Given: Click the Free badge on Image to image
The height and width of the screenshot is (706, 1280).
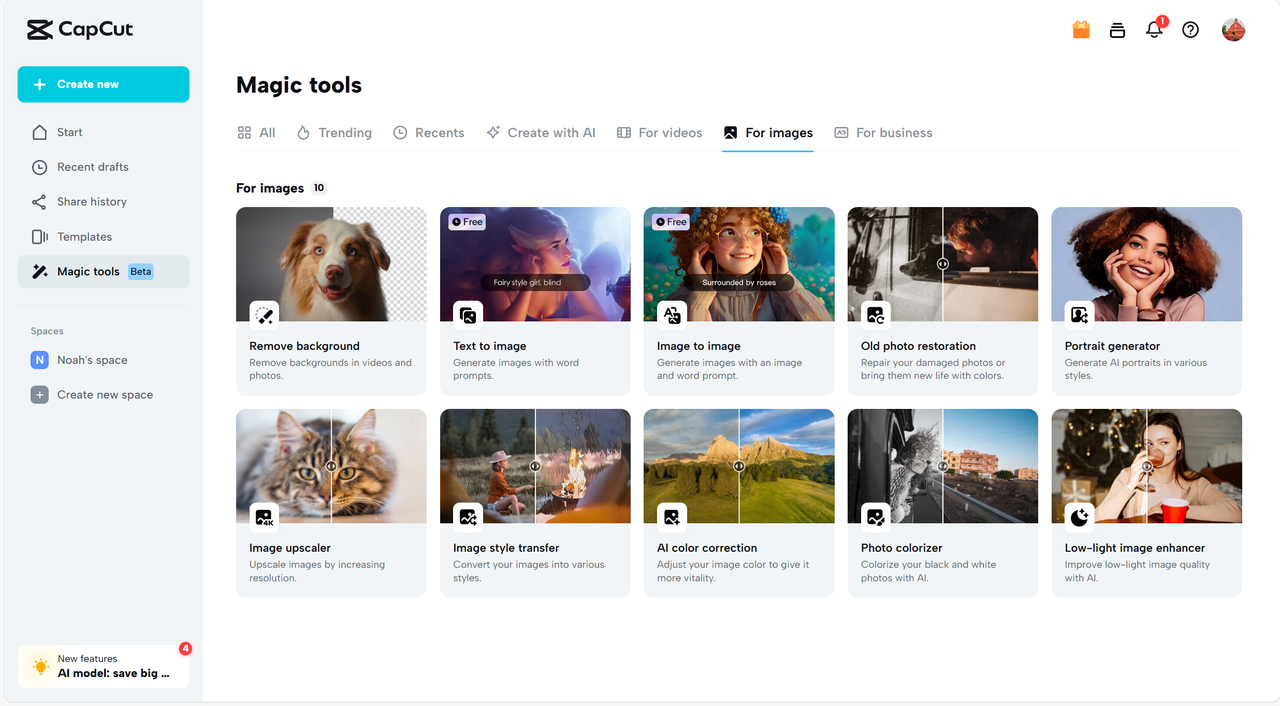Looking at the screenshot, I should pyautogui.click(x=671, y=222).
